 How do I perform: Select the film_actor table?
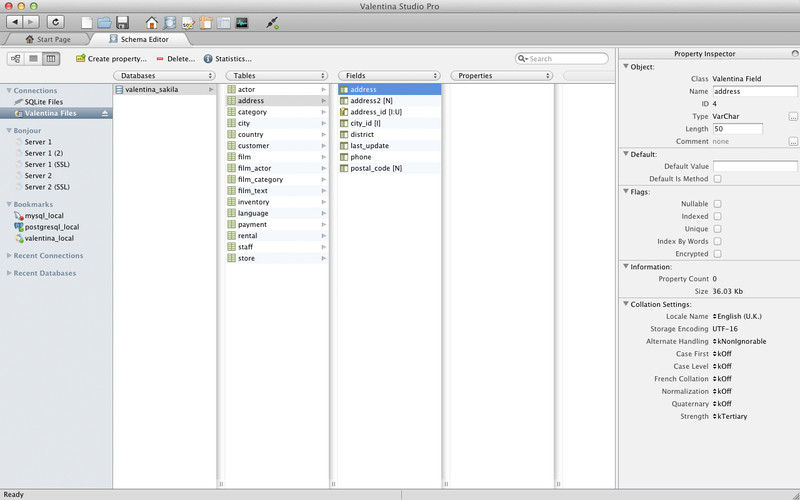coord(277,168)
